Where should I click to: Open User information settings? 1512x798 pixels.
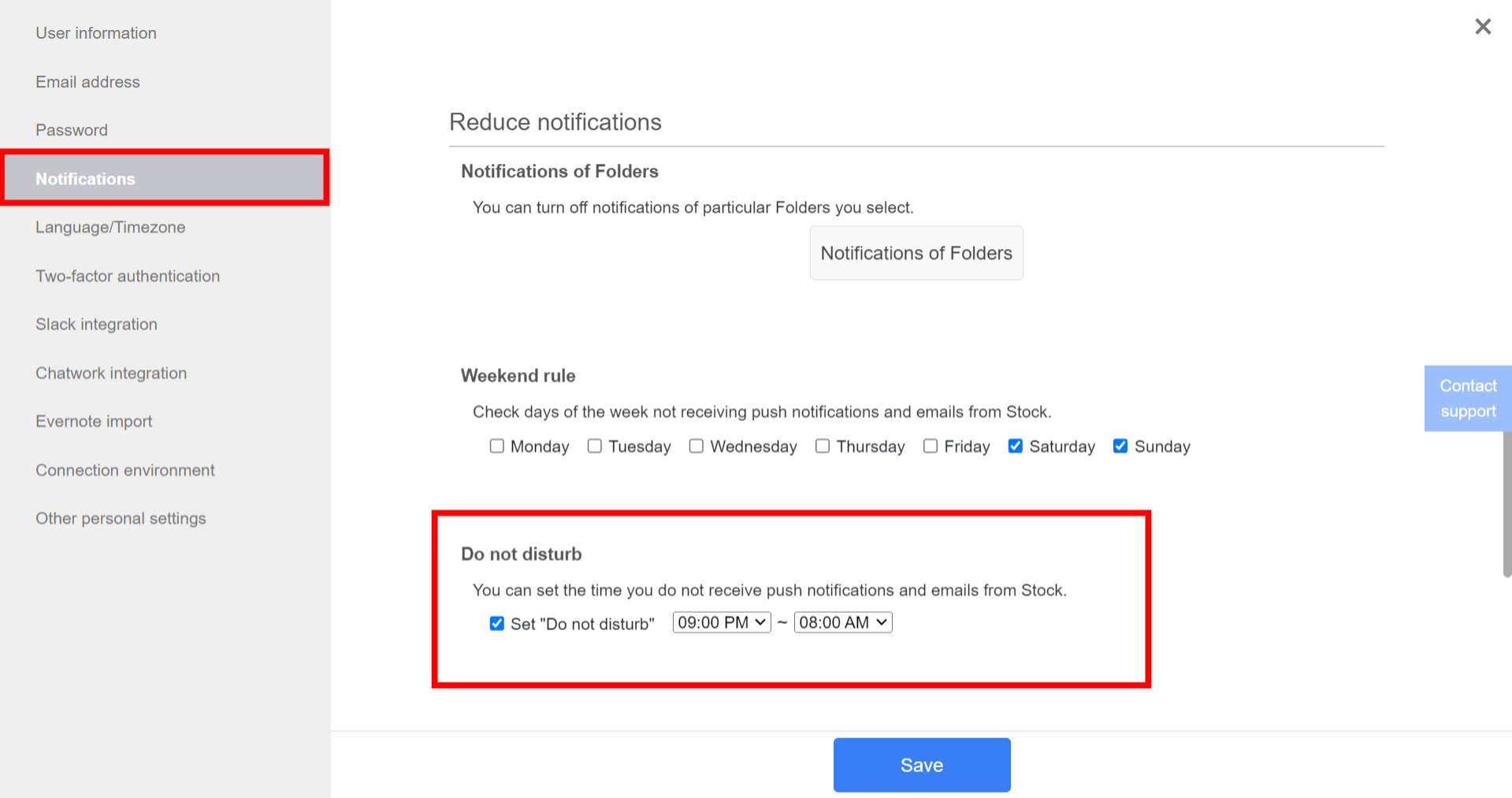point(95,33)
